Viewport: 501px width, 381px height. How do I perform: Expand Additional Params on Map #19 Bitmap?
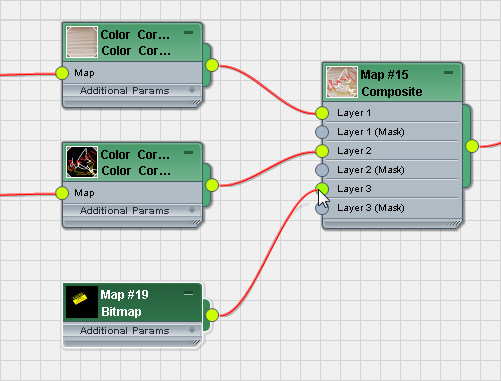pyautogui.click(x=192, y=330)
